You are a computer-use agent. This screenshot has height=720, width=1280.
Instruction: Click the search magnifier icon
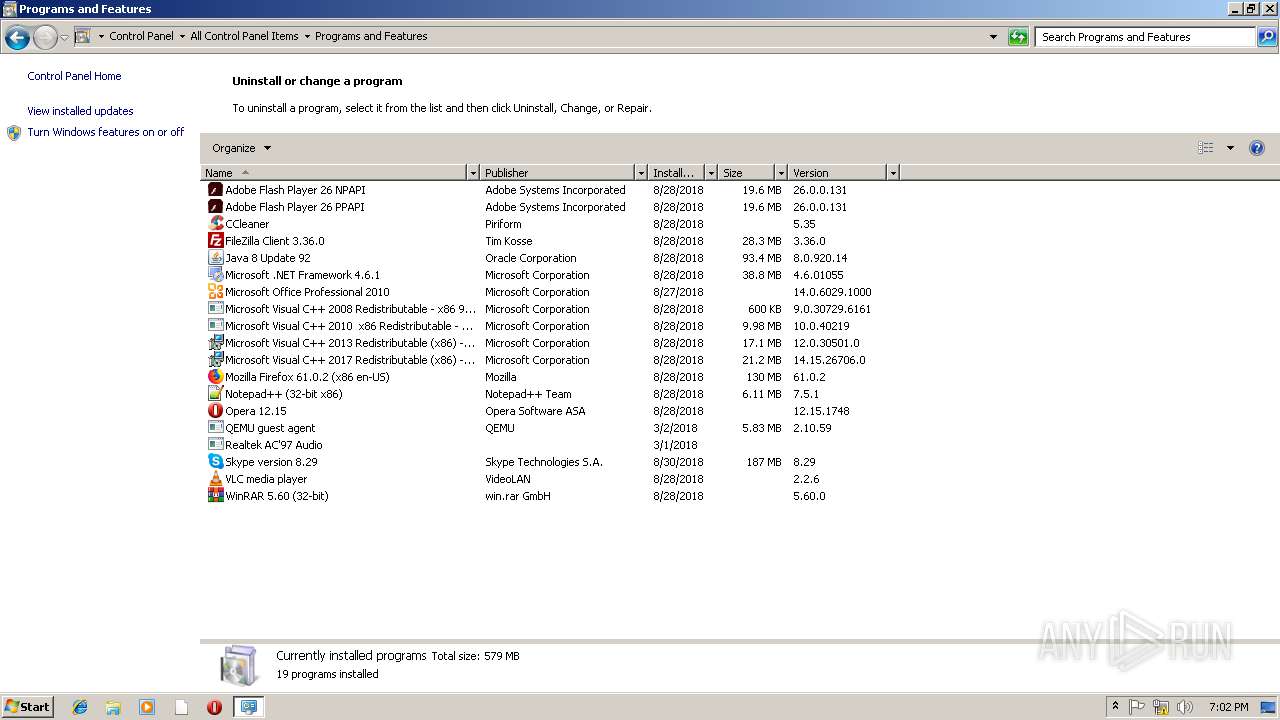(1267, 37)
